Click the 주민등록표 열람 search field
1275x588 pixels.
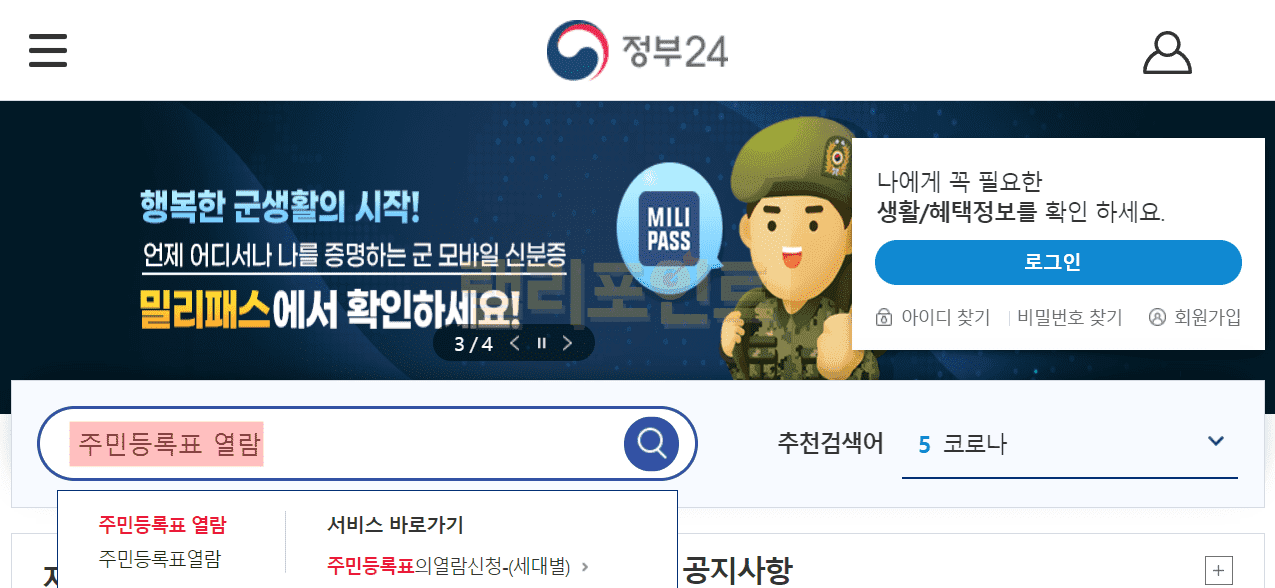[330, 443]
